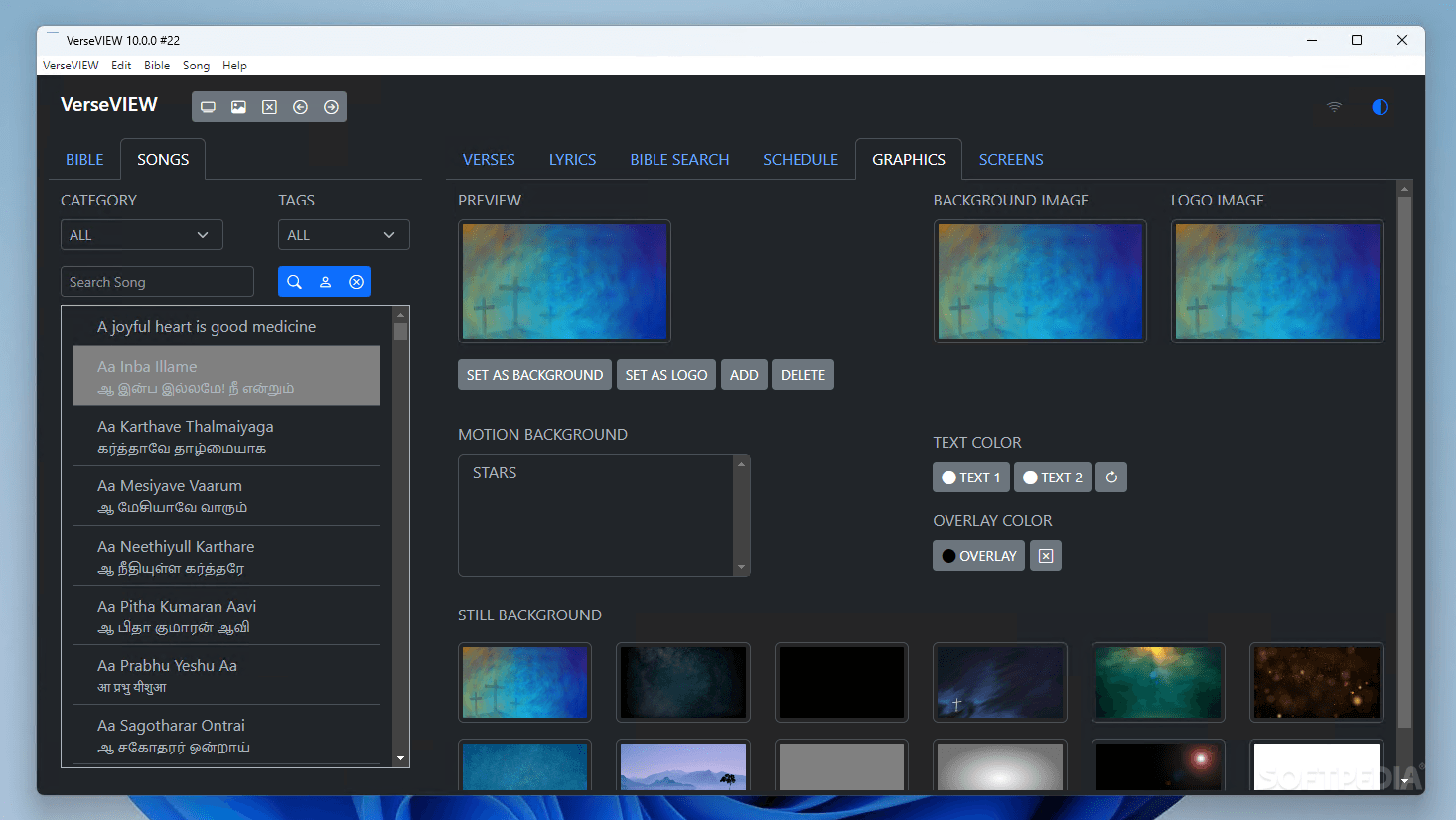
Task: Select song Aa Sagotharar Ontrai
Action: point(226,735)
